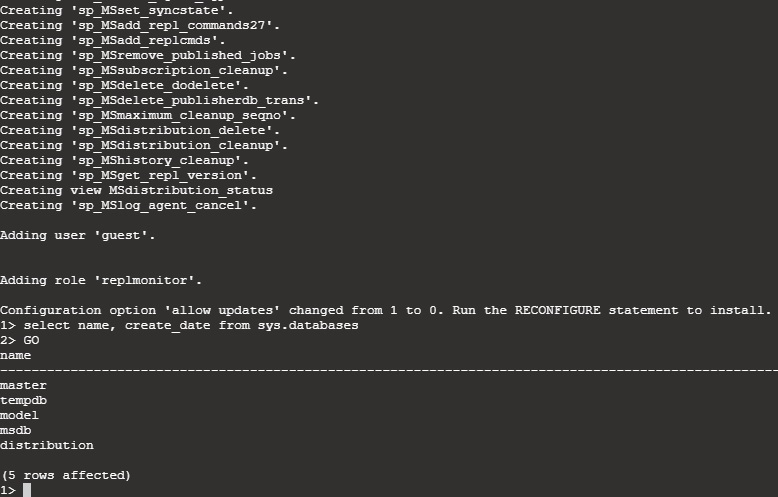Click the 'Creating view MSdistribution_status' line

click(x=136, y=190)
